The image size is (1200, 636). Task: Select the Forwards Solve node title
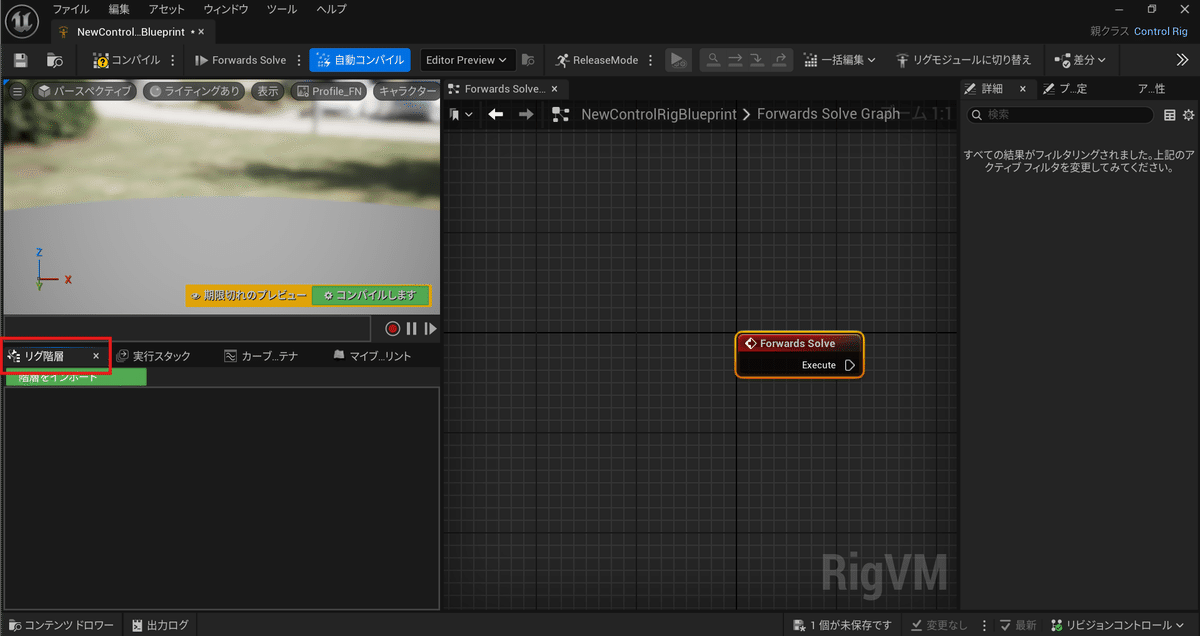click(x=798, y=343)
